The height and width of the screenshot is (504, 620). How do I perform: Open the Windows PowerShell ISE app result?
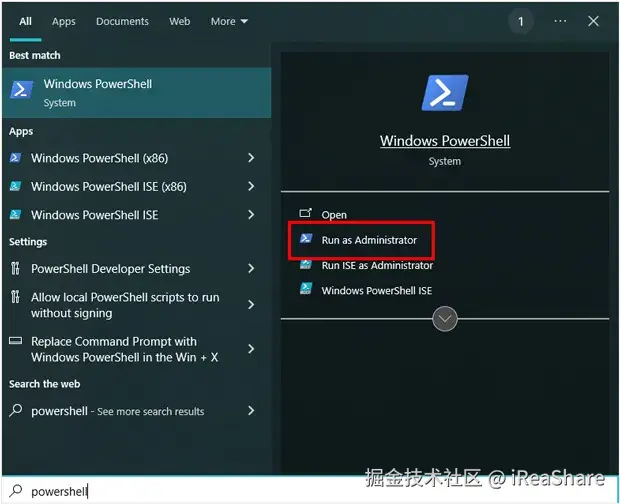[136, 215]
